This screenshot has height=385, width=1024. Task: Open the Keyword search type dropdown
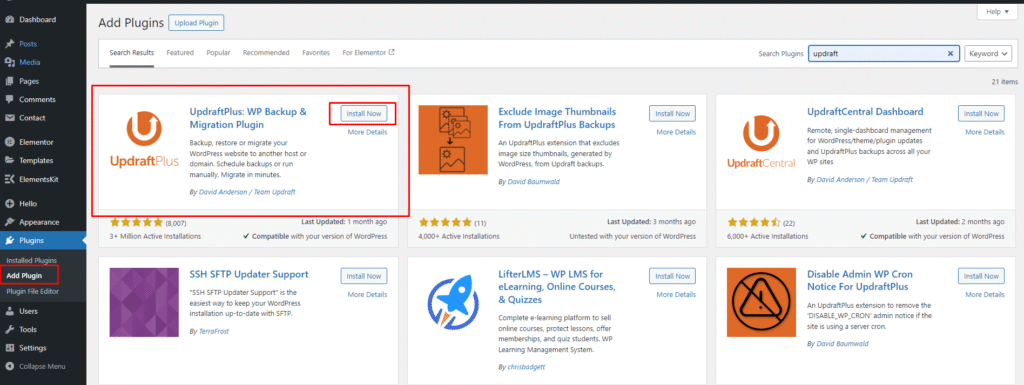click(989, 54)
